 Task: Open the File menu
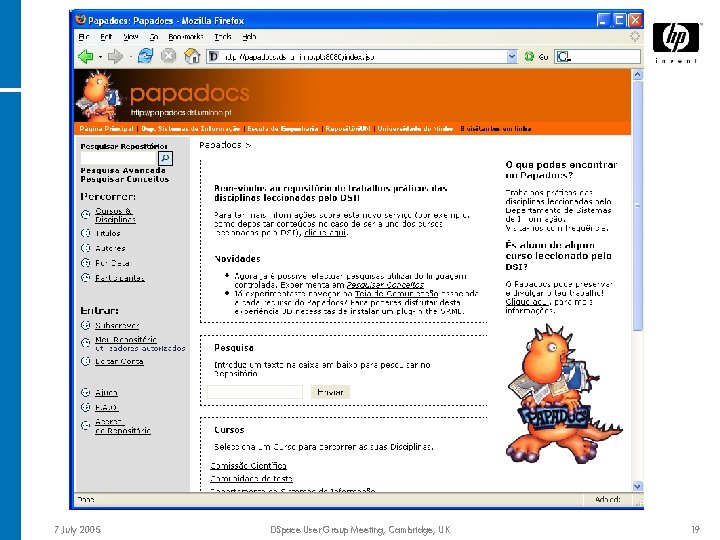coord(84,36)
